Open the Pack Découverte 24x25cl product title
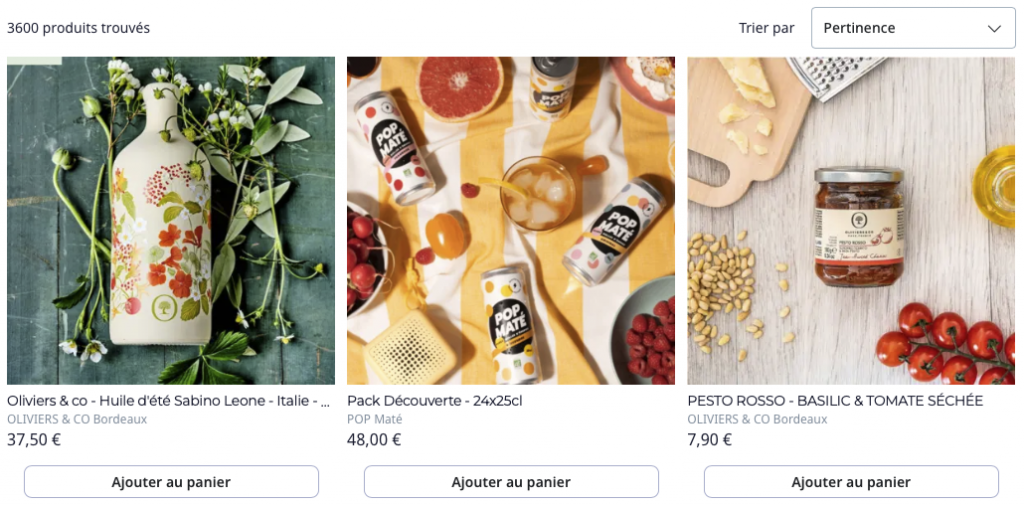Screen dimensions: 1024x505 pos(435,401)
